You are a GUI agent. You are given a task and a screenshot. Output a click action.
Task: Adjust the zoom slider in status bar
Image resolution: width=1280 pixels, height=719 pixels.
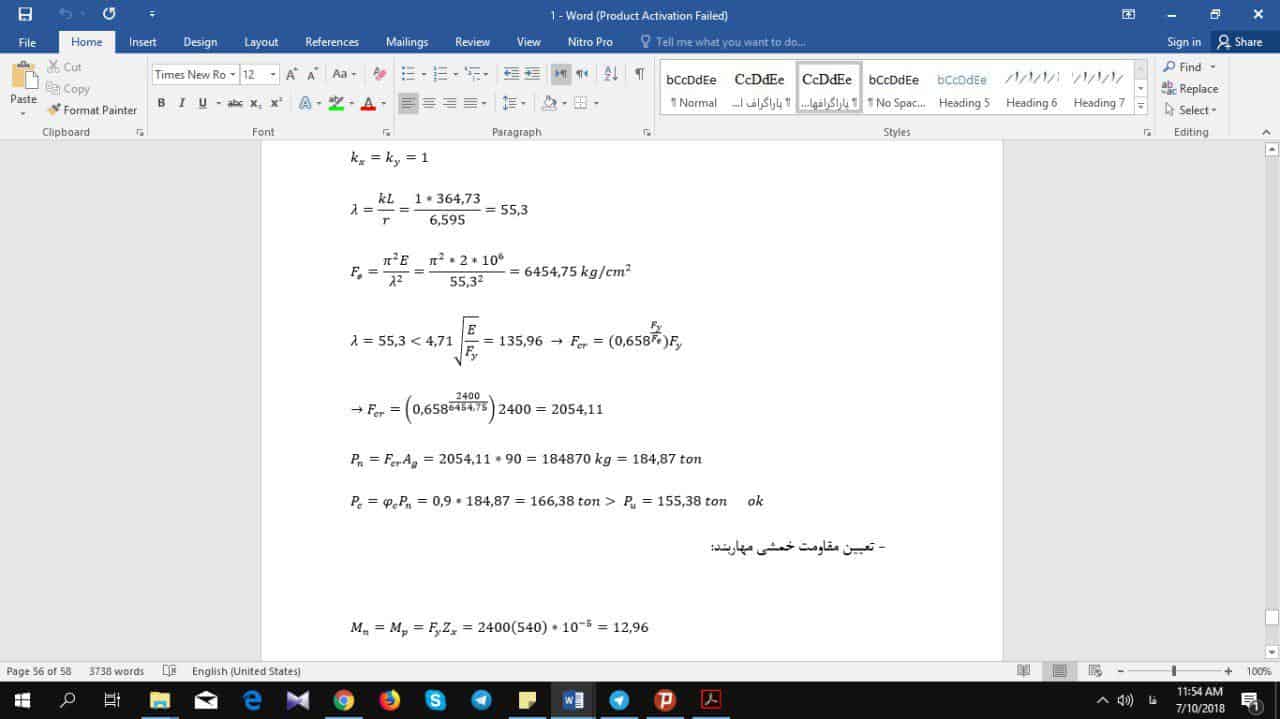click(1174, 671)
